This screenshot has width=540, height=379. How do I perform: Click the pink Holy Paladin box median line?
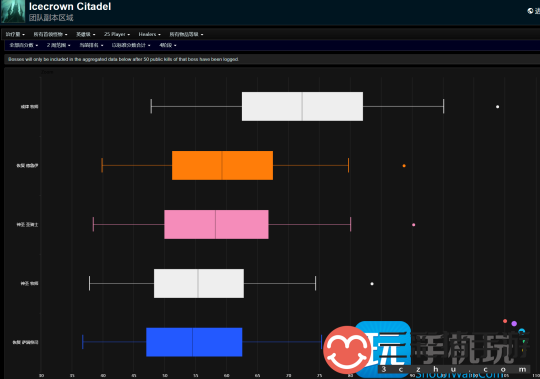click(x=216, y=224)
